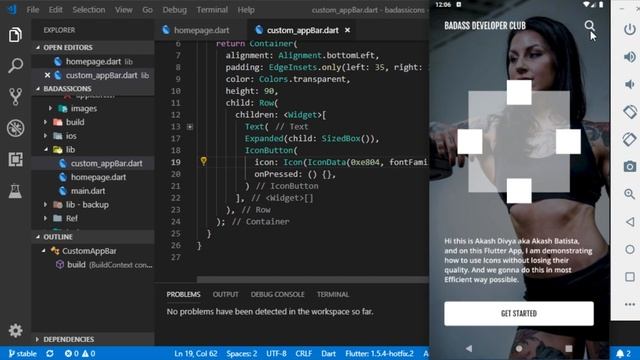Switch to the Debug Console tab
Screen dimensions: 640x360
tap(277, 294)
